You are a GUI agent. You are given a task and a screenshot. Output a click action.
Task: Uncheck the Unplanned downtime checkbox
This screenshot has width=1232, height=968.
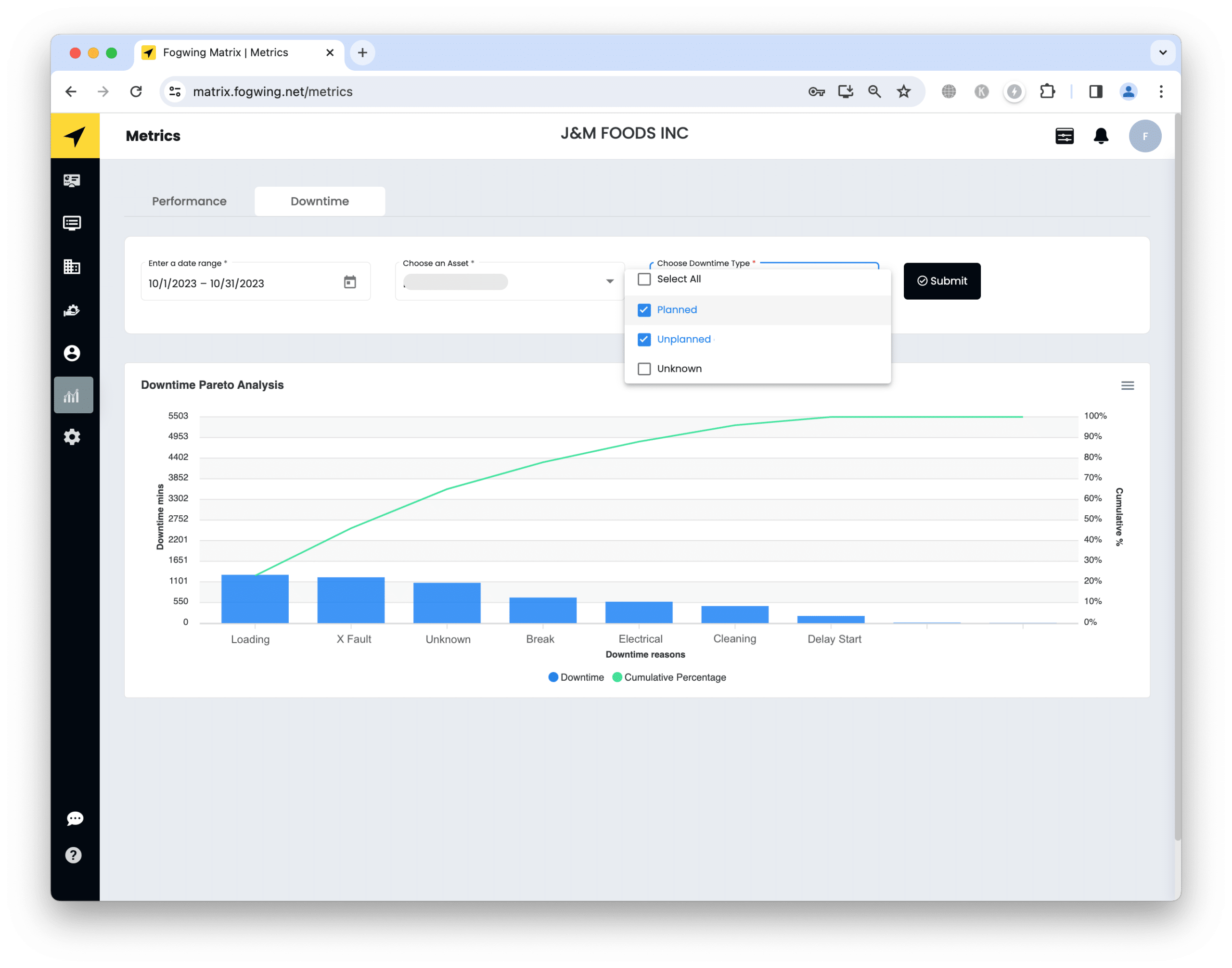point(644,340)
